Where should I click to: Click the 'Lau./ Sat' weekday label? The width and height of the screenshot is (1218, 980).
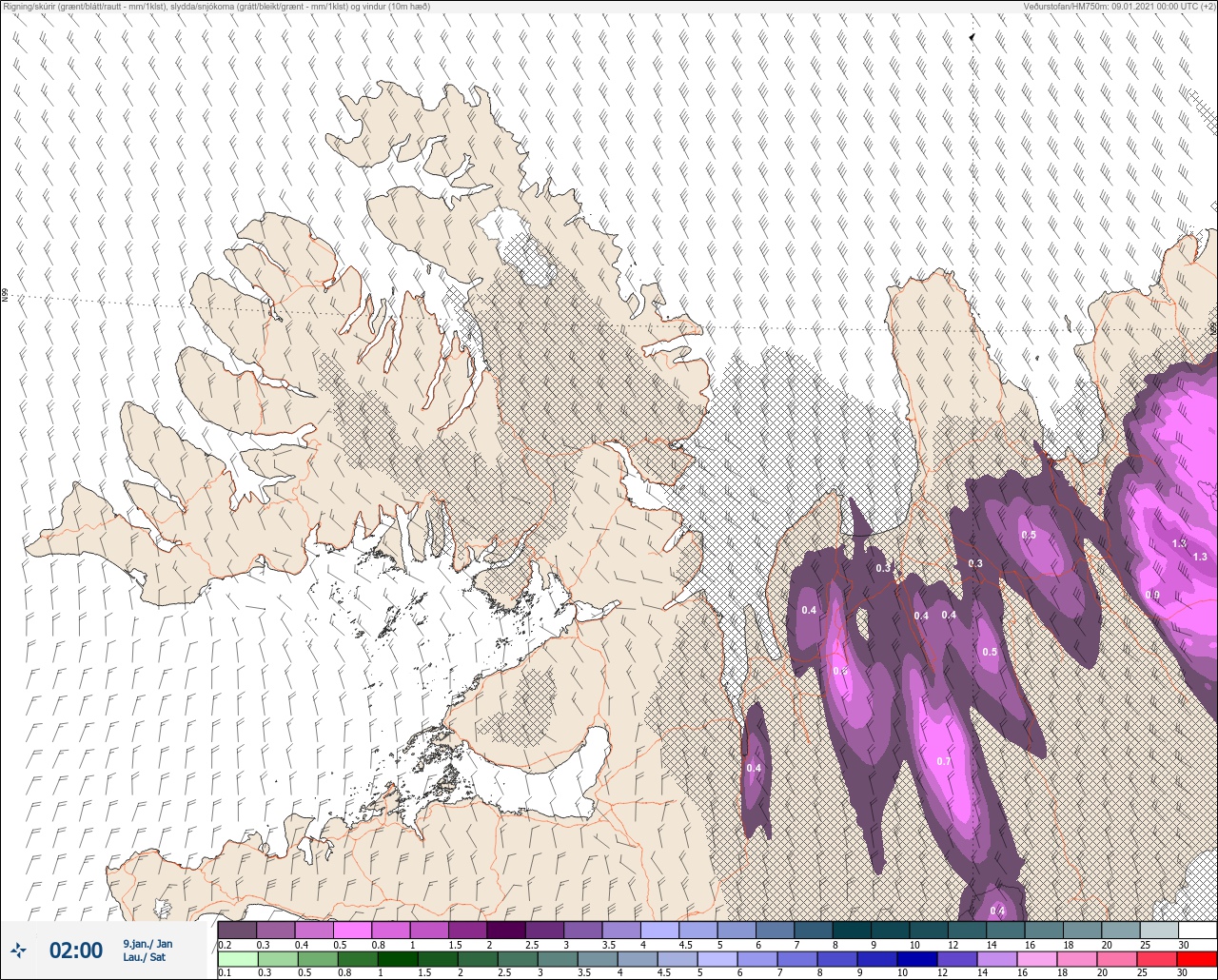(144, 957)
